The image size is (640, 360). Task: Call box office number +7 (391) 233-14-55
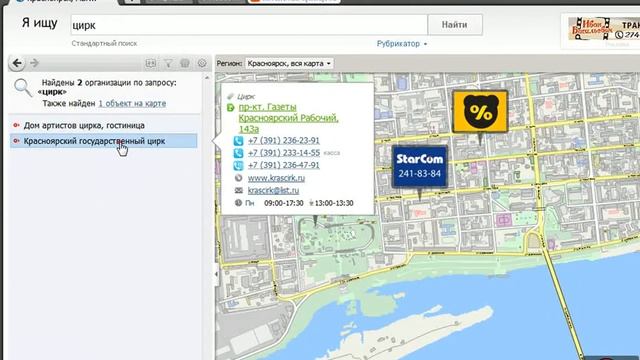click(x=284, y=153)
